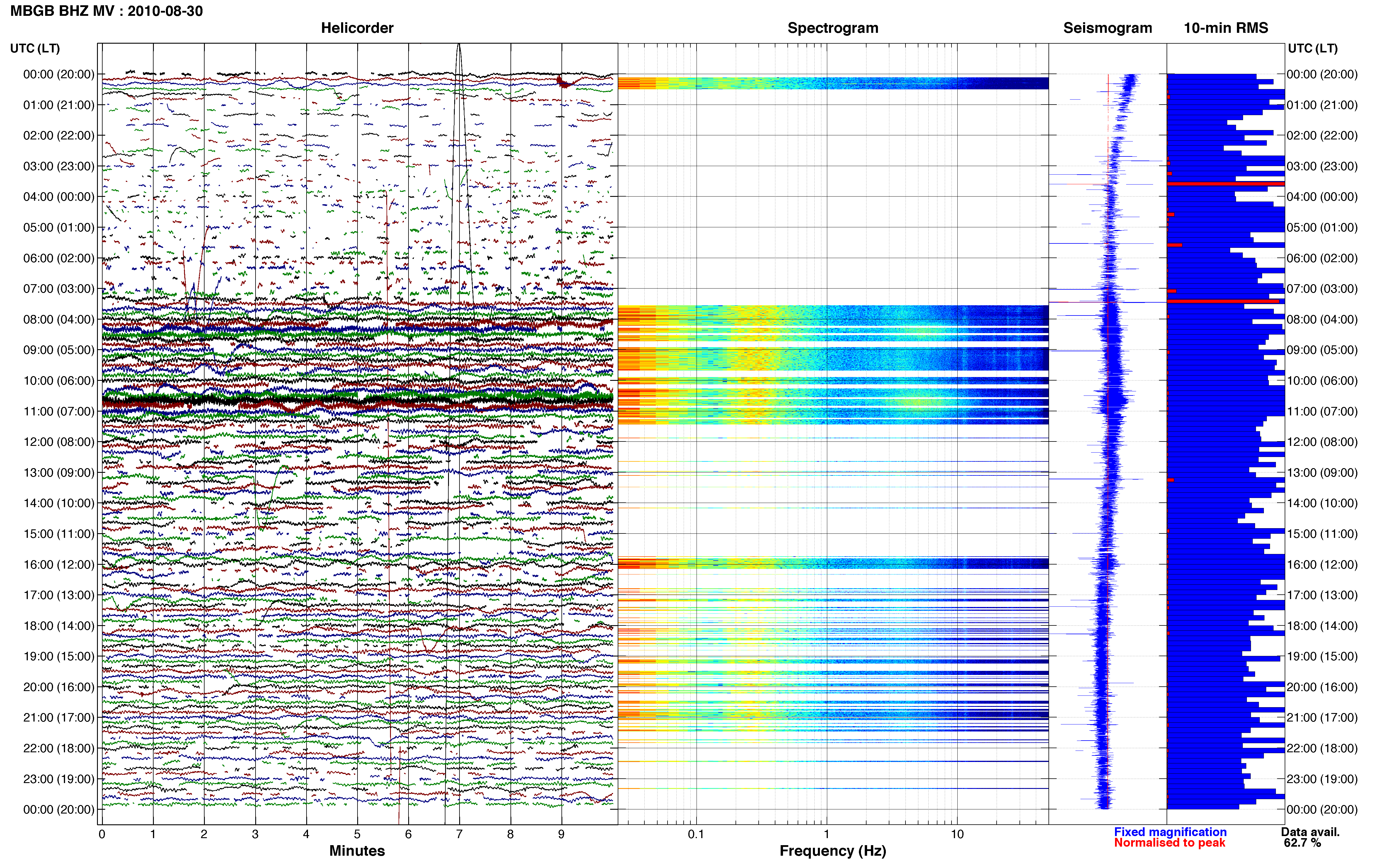Click the Data avail. label
Viewport: 1389px width, 868px height.
click(x=1310, y=832)
